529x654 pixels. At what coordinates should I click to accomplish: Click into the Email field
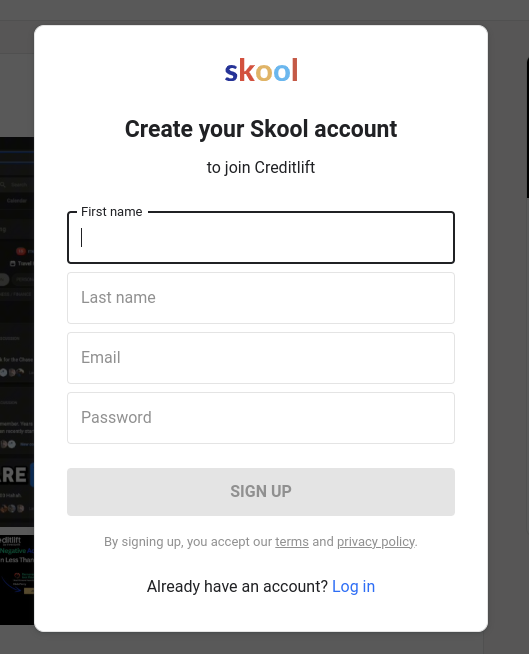pyautogui.click(x=261, y=358)
